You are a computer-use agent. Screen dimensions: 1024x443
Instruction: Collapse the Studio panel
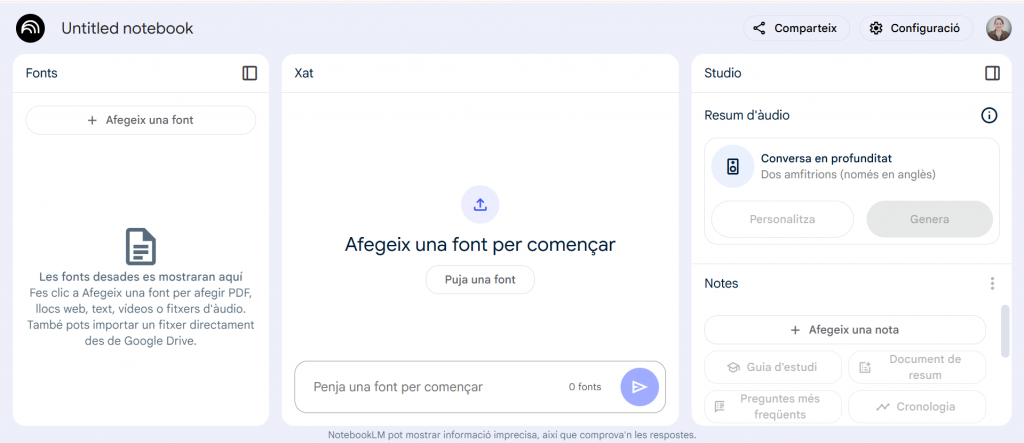pos(992,73)
